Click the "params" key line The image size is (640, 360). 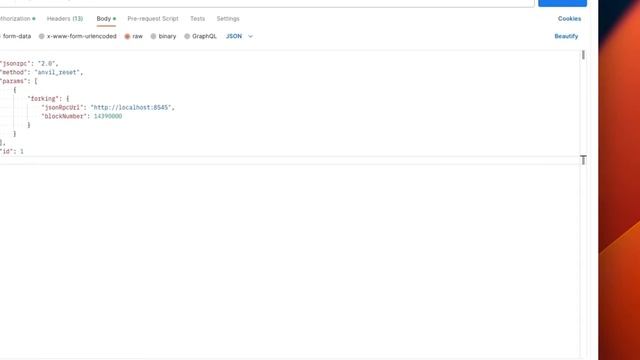(x=19, y=81)
